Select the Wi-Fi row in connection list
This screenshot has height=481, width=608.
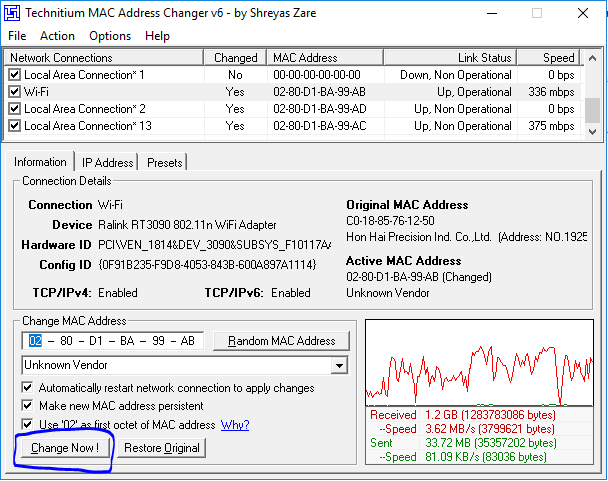292,92
